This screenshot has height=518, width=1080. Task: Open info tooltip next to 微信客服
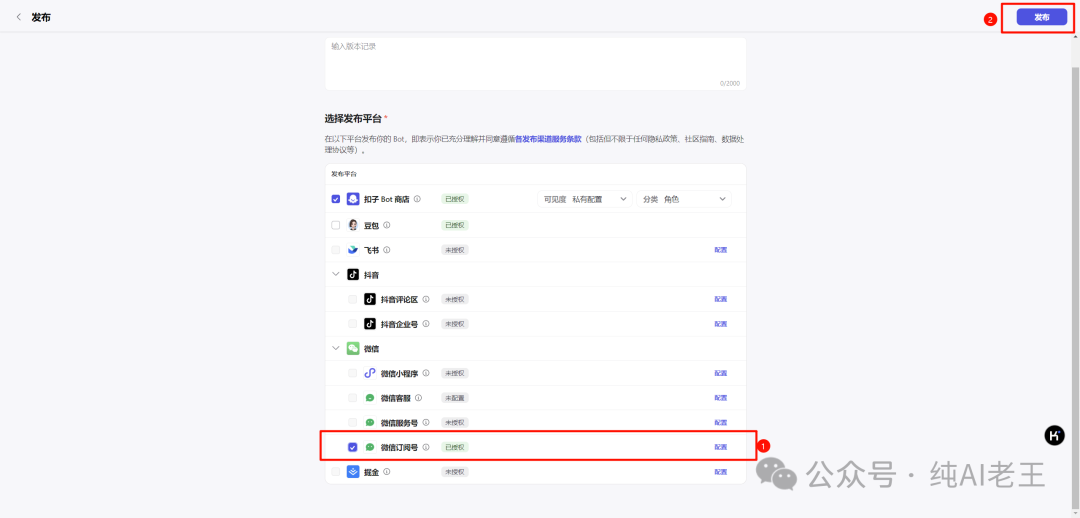click(418, 398)
